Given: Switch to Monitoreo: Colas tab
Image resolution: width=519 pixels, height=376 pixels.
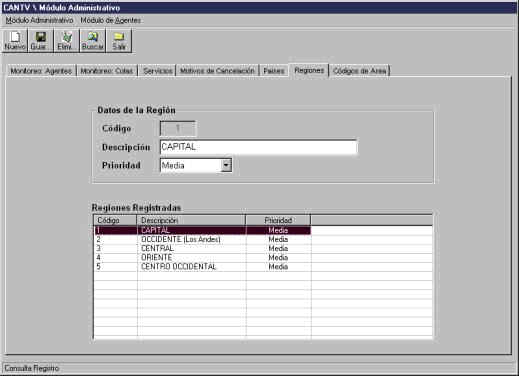Looking at the screenshot, I should pos(107,71).
